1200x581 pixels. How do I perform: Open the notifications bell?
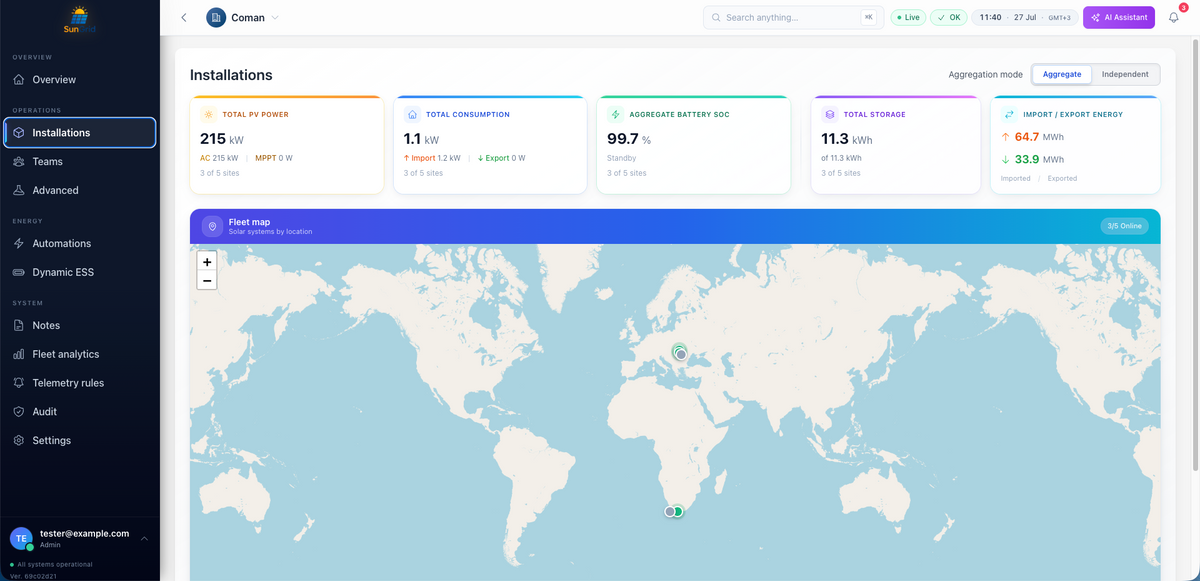(1174, 17)
